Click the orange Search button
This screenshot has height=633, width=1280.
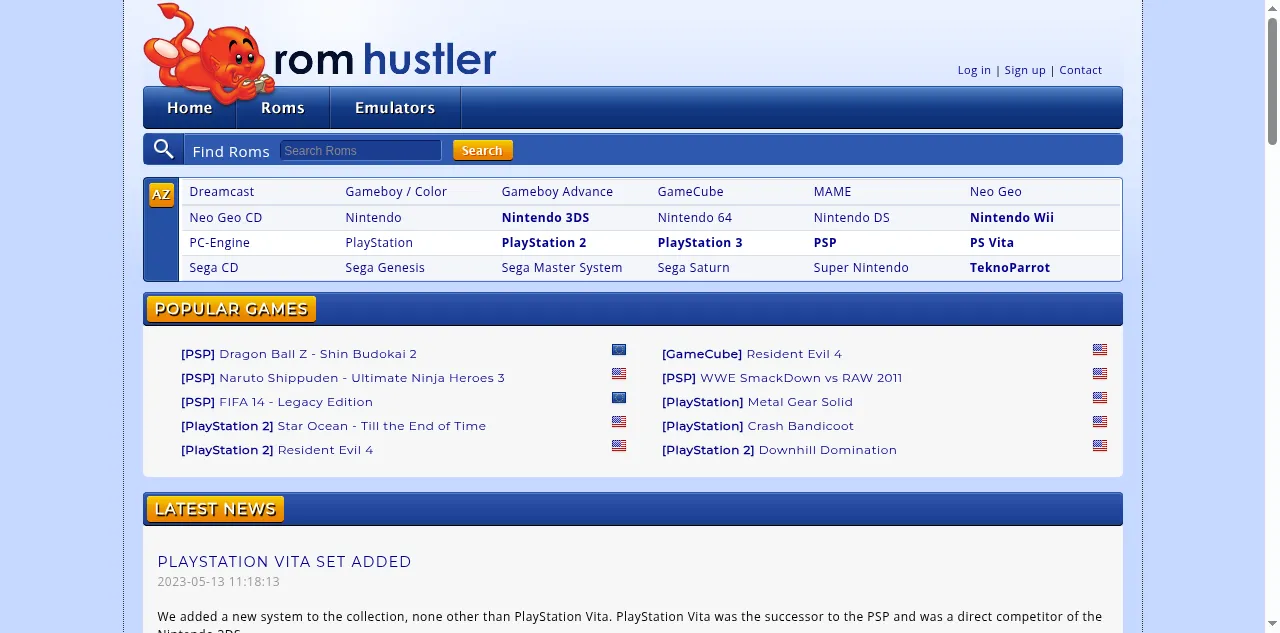(x=483, y=150)
